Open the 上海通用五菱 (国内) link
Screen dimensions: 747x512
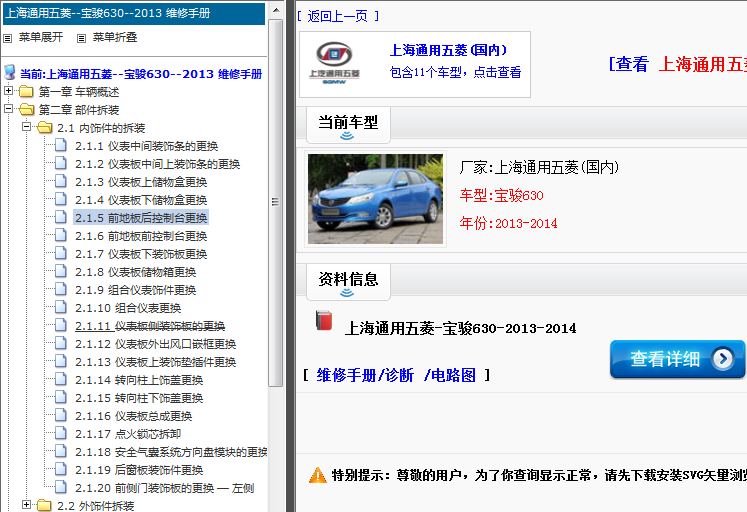click(449, 50)
